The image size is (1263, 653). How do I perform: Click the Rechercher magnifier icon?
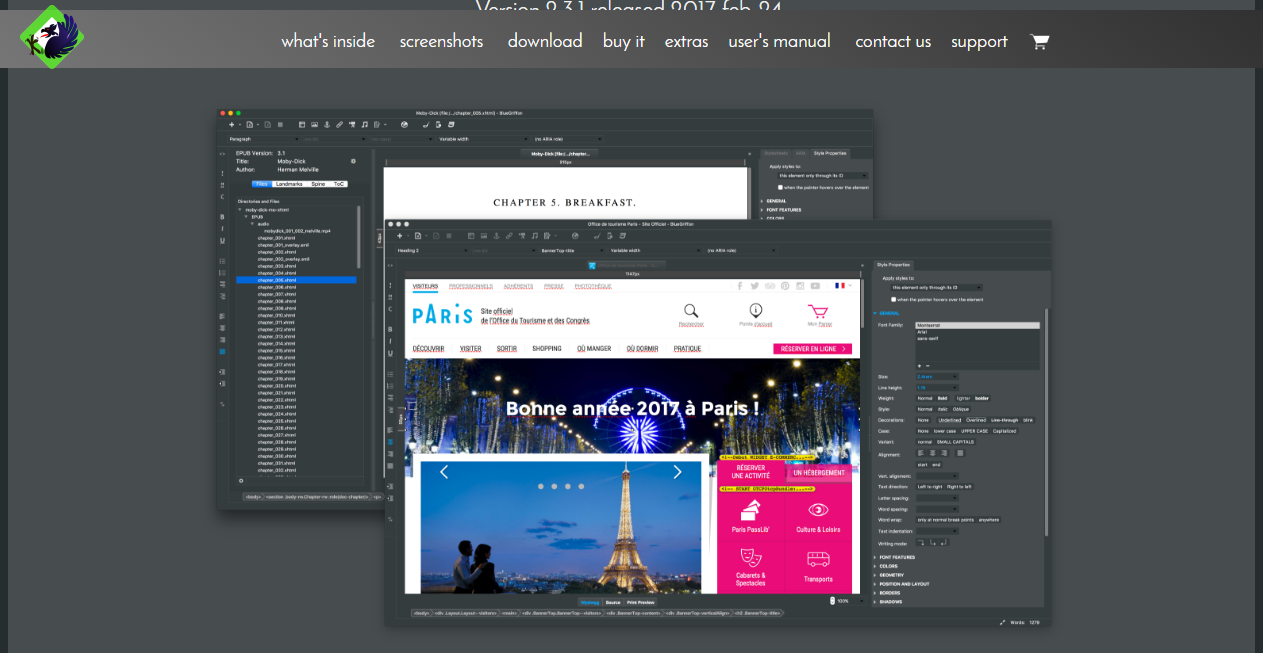[691, 311]
